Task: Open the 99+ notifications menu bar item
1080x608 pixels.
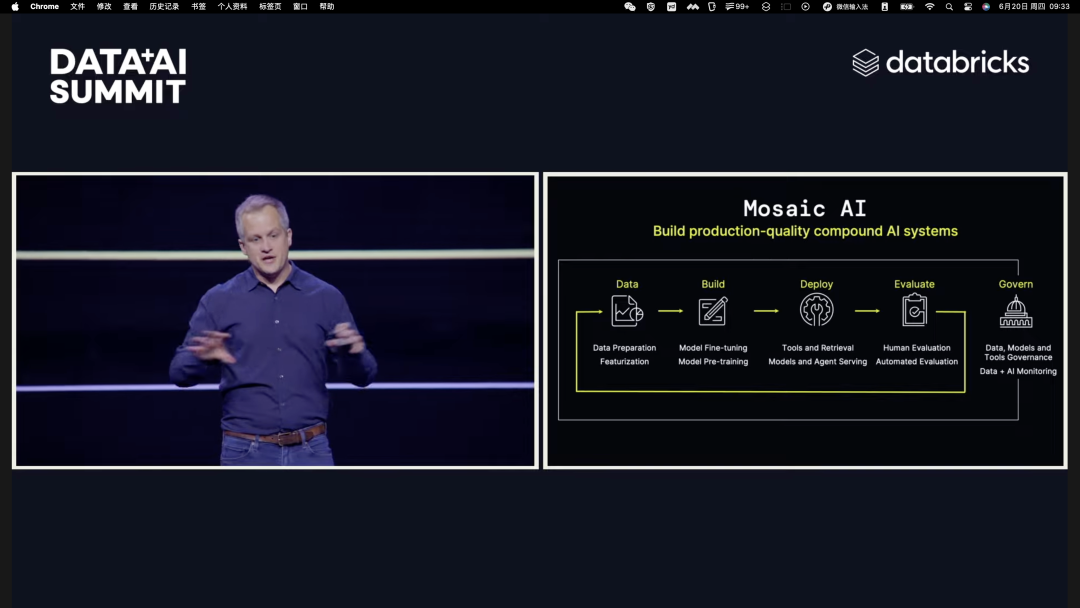Action: point(737,7)
